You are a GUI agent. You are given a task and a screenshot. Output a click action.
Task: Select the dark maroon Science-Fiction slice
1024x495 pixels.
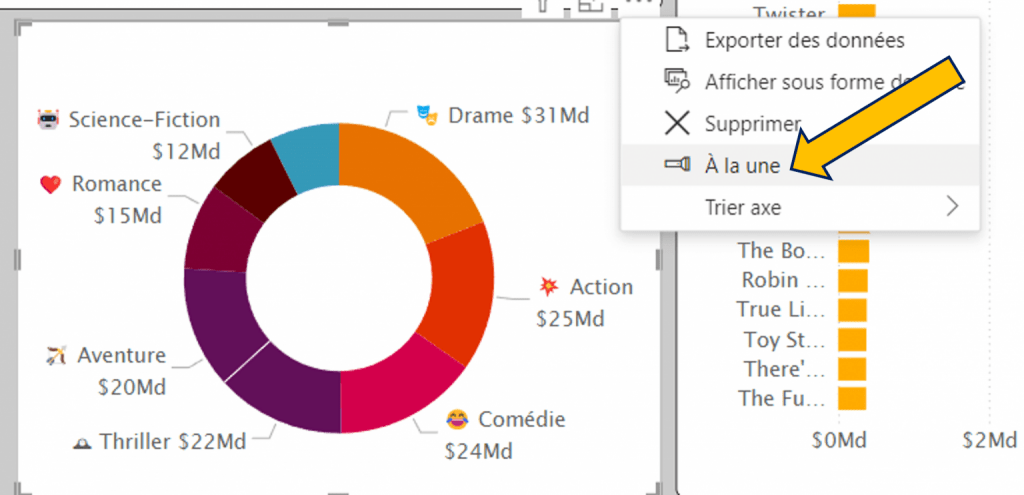258,178
